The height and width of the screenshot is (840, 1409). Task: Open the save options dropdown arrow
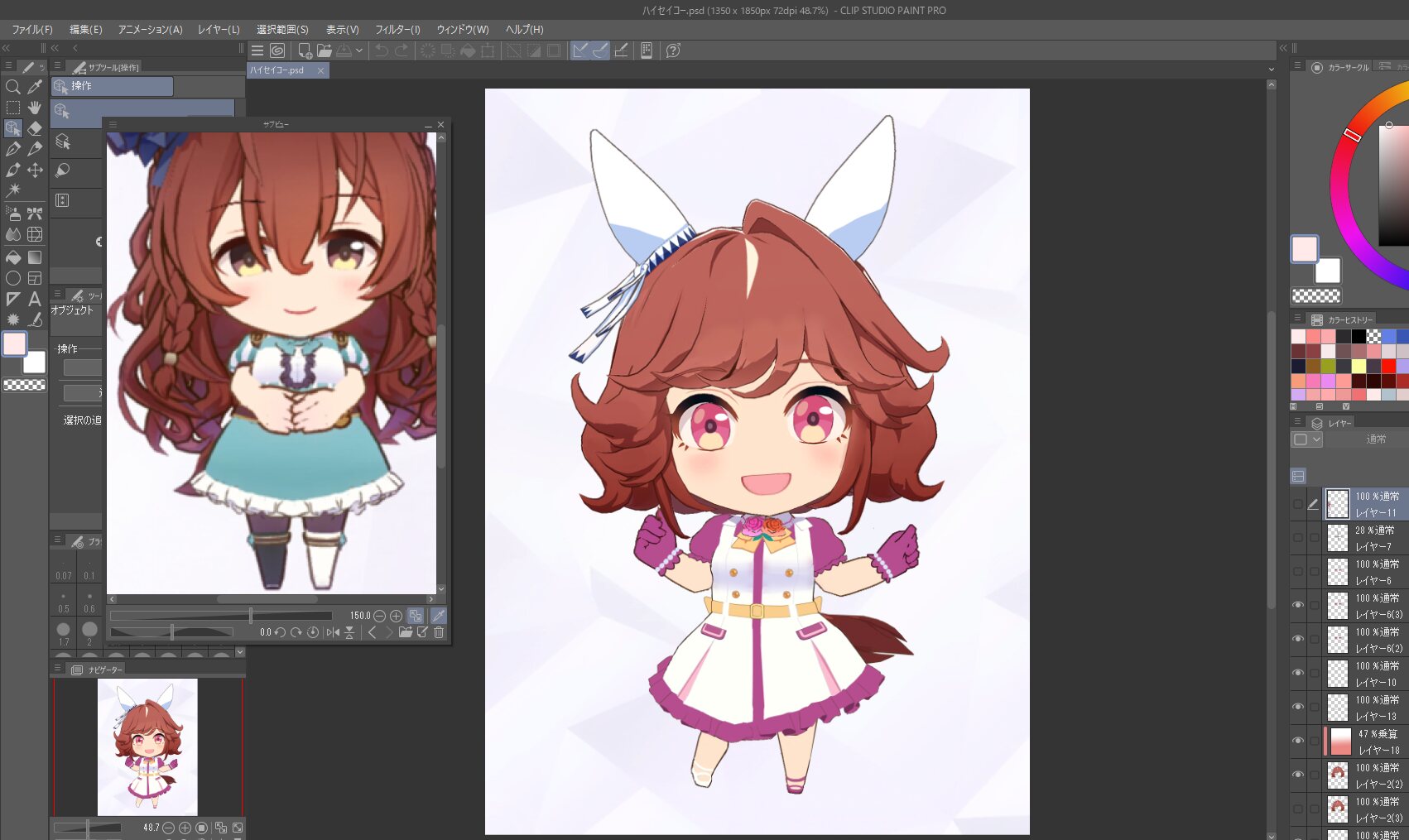coord(359,50)
